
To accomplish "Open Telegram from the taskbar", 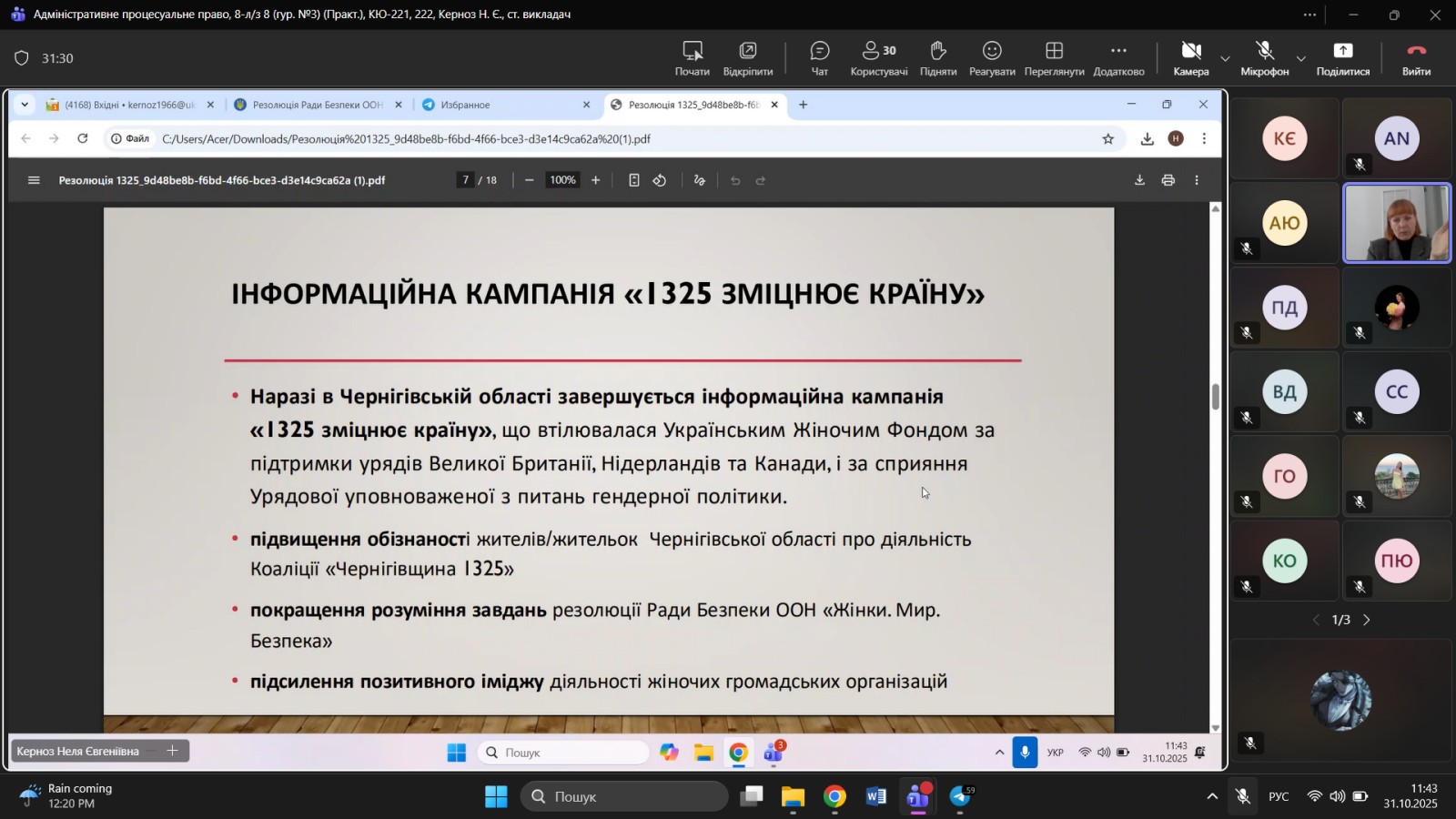I will (960, 797).
